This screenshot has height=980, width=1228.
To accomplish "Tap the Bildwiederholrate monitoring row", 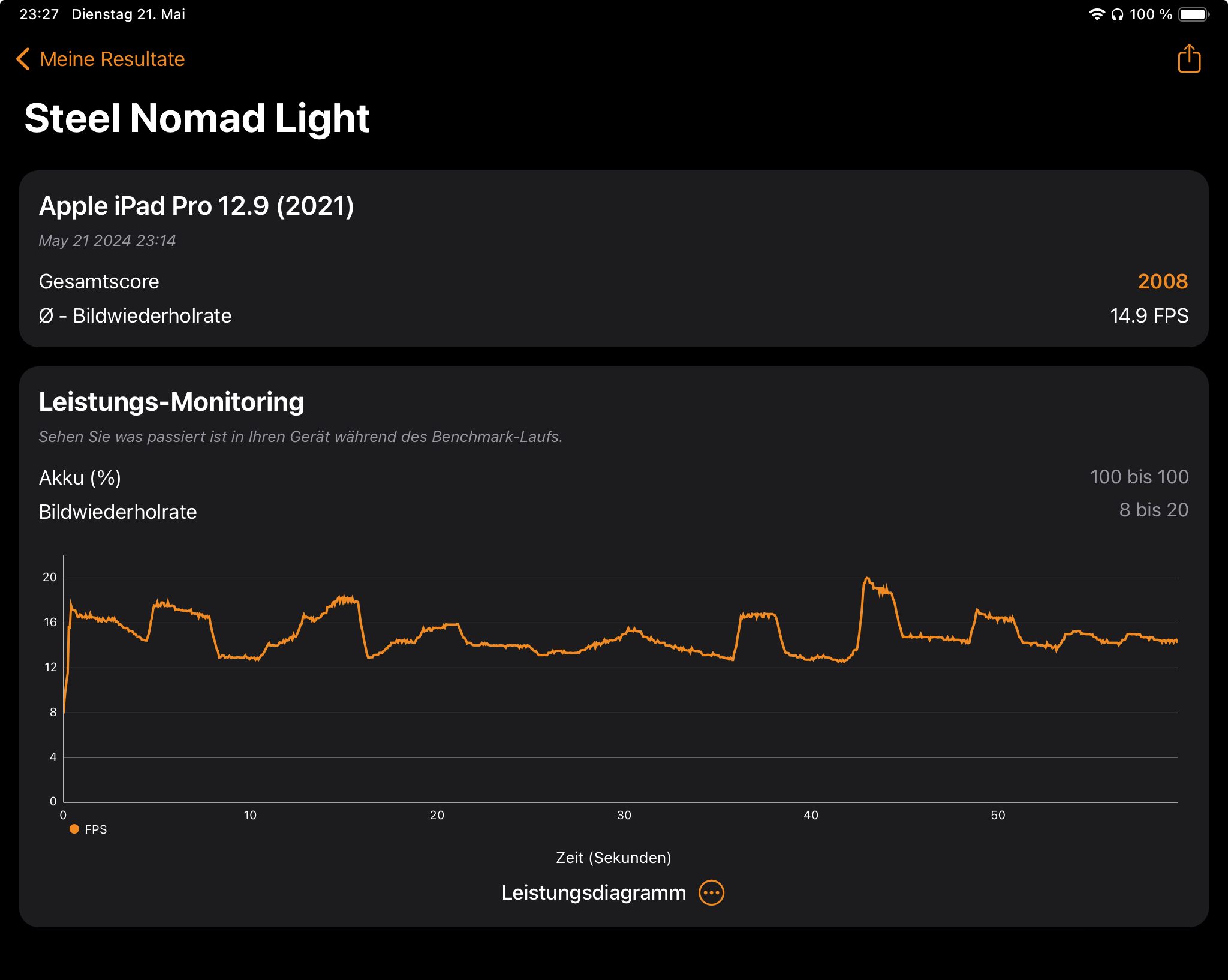I will 118,512.
